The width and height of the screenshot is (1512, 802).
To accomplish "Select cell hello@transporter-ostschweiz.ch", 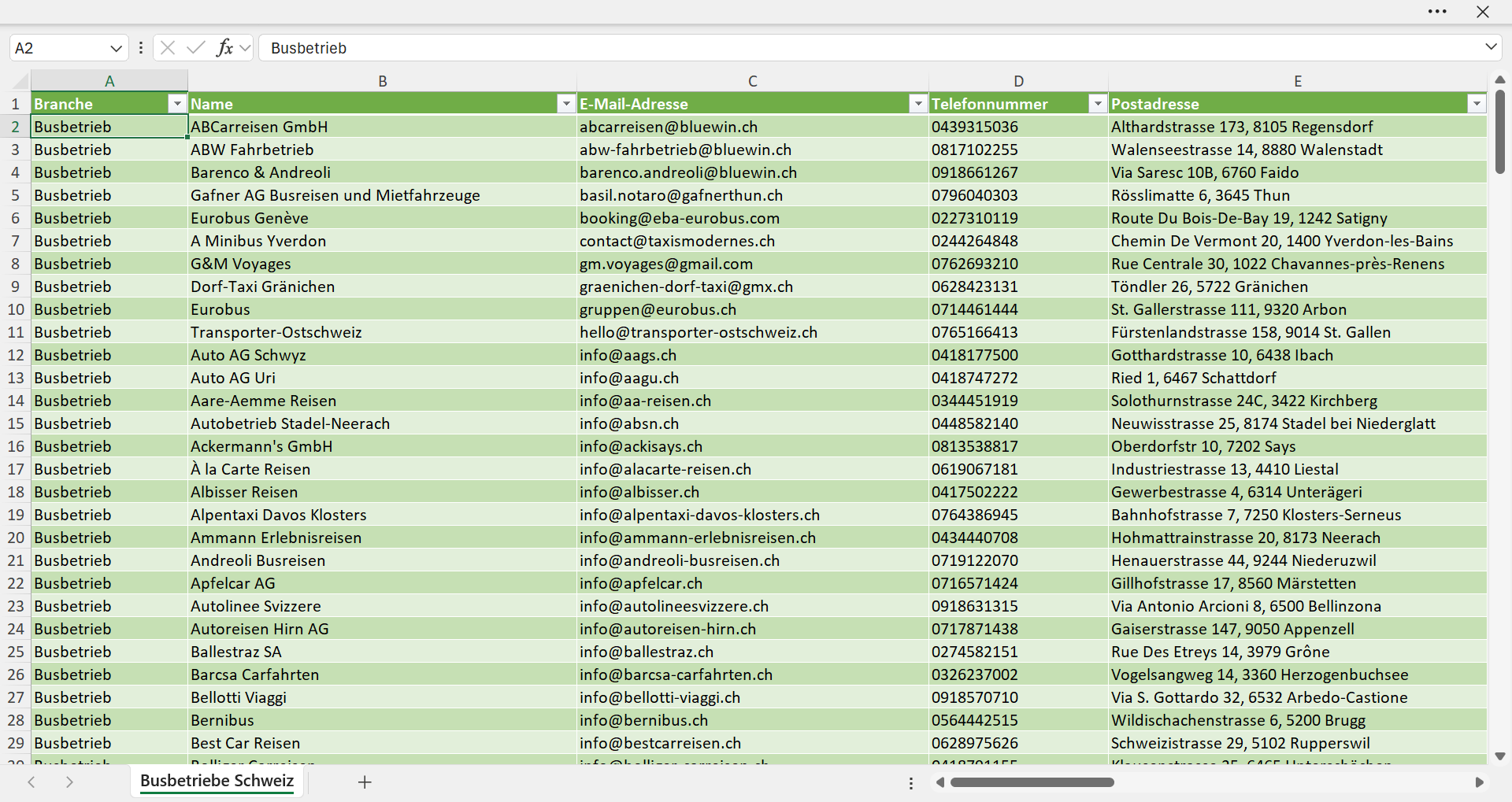I will click(x=753, y=332).
